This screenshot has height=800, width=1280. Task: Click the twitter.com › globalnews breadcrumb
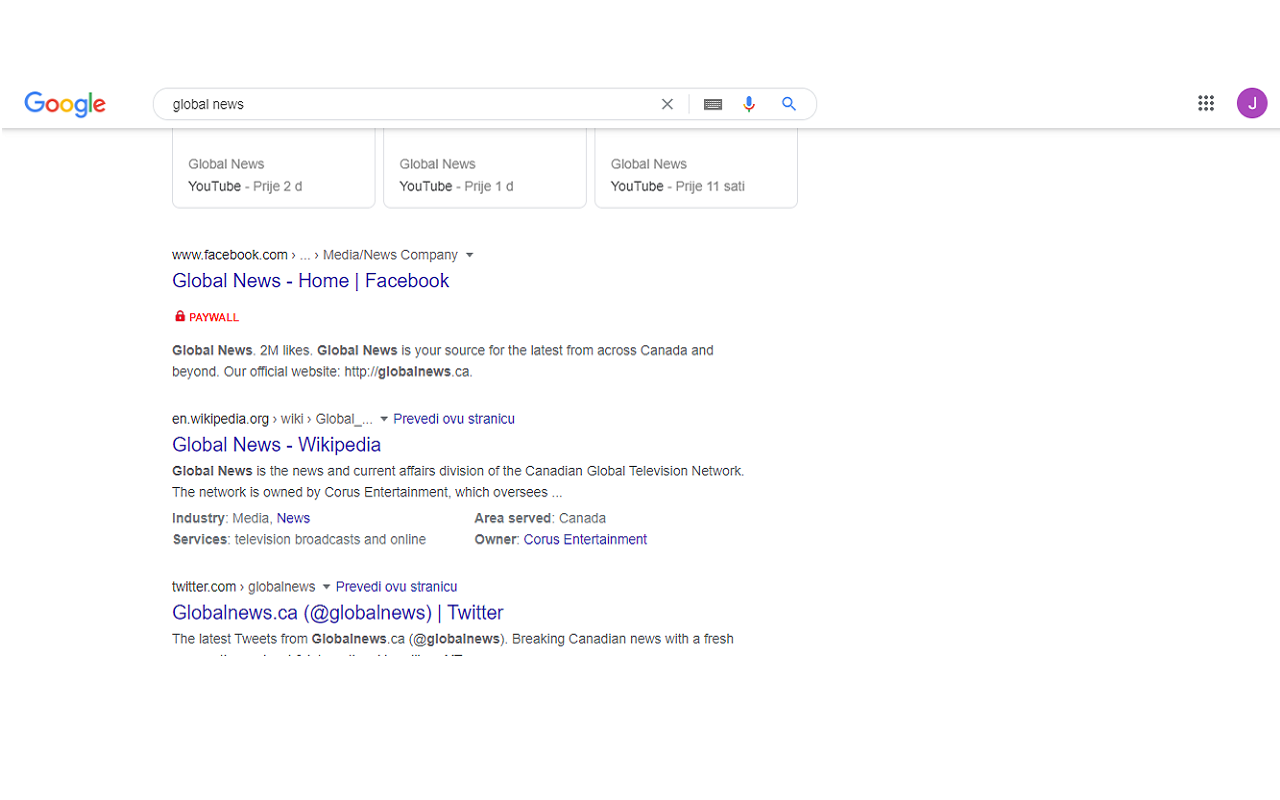[x=244, y=587]
